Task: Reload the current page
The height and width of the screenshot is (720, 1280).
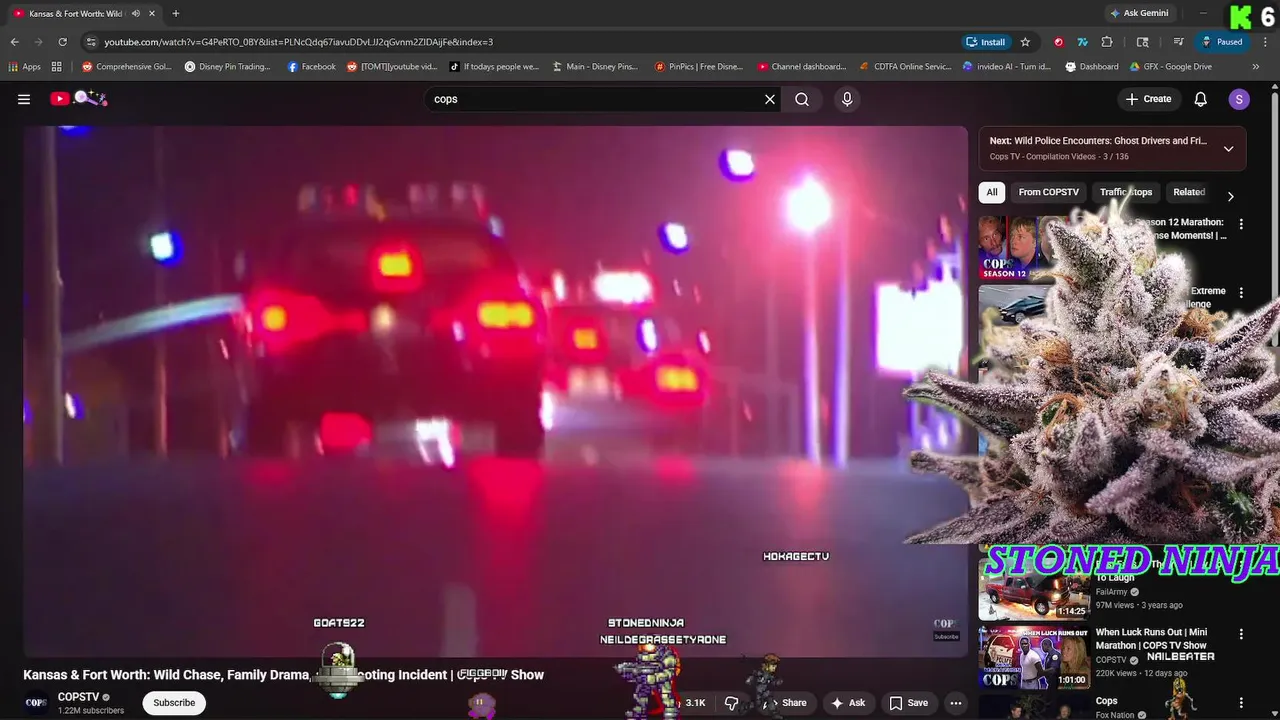Action: 62,42
